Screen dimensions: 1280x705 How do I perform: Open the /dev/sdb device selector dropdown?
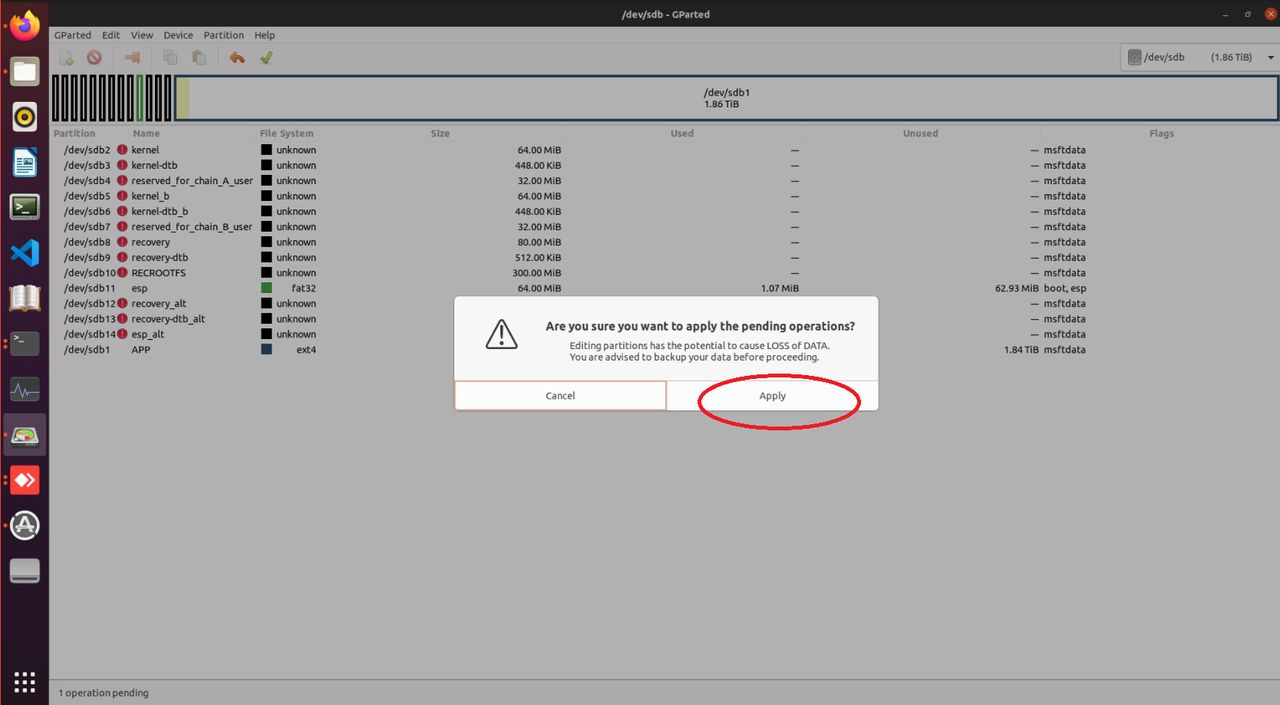coord(1200,57)
